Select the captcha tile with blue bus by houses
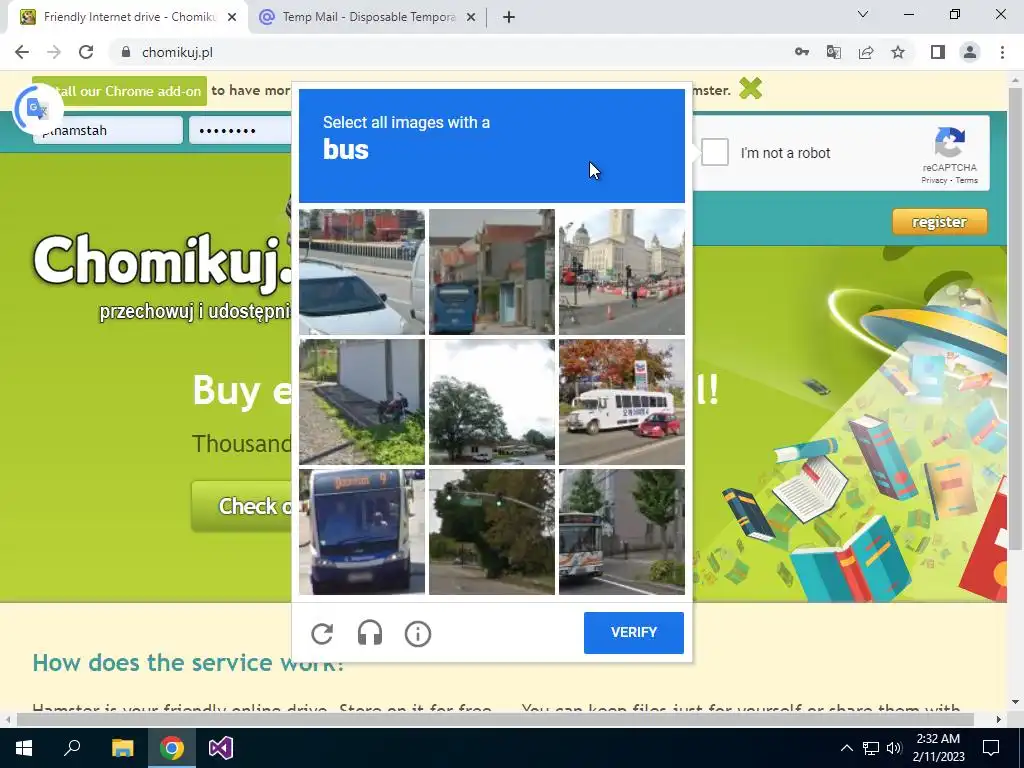Viewport: 1024px width, 768px height. click(x=492, y=272)
